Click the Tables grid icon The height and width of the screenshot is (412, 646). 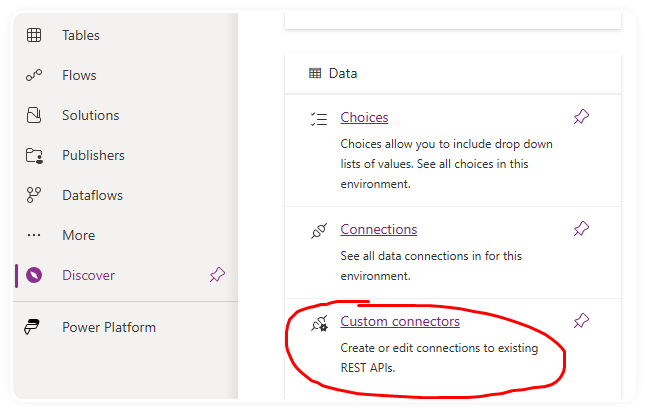[x=34, y=35]
